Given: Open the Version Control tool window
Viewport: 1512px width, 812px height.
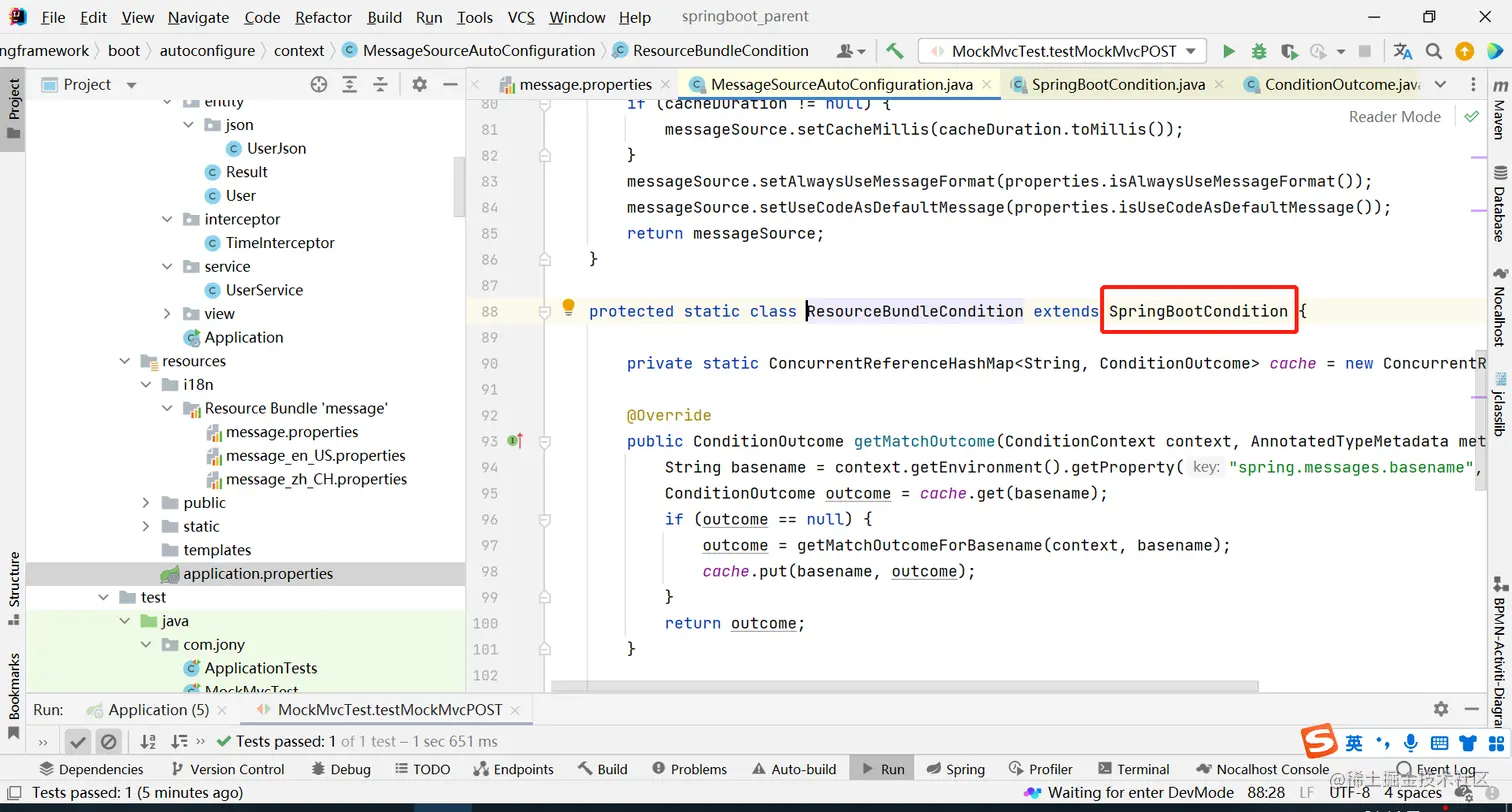Looking at the screenshot, I should tap(227, 769).
